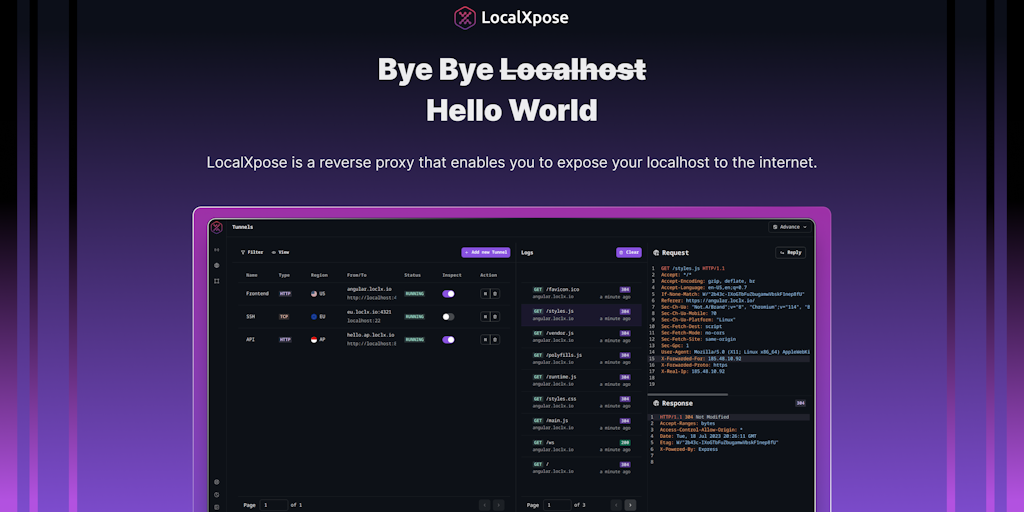Open the square frame icon in the sidebar
This screenshot has width=1024, height=512.
click(x=217, y=281)
